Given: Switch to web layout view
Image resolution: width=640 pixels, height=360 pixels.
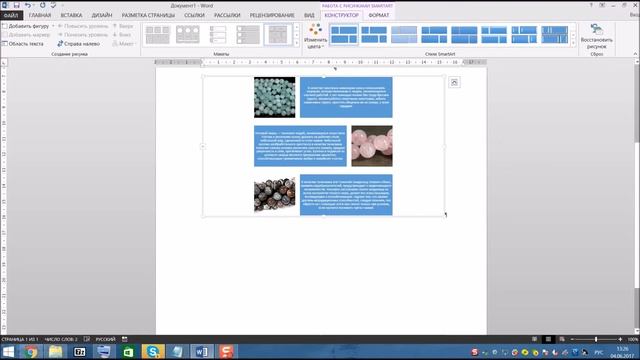Looking at the screenshot, I should click(x=562, y=339).
